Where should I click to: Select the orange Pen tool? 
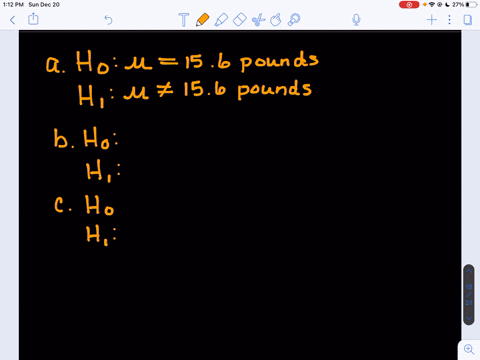[202, 20]
